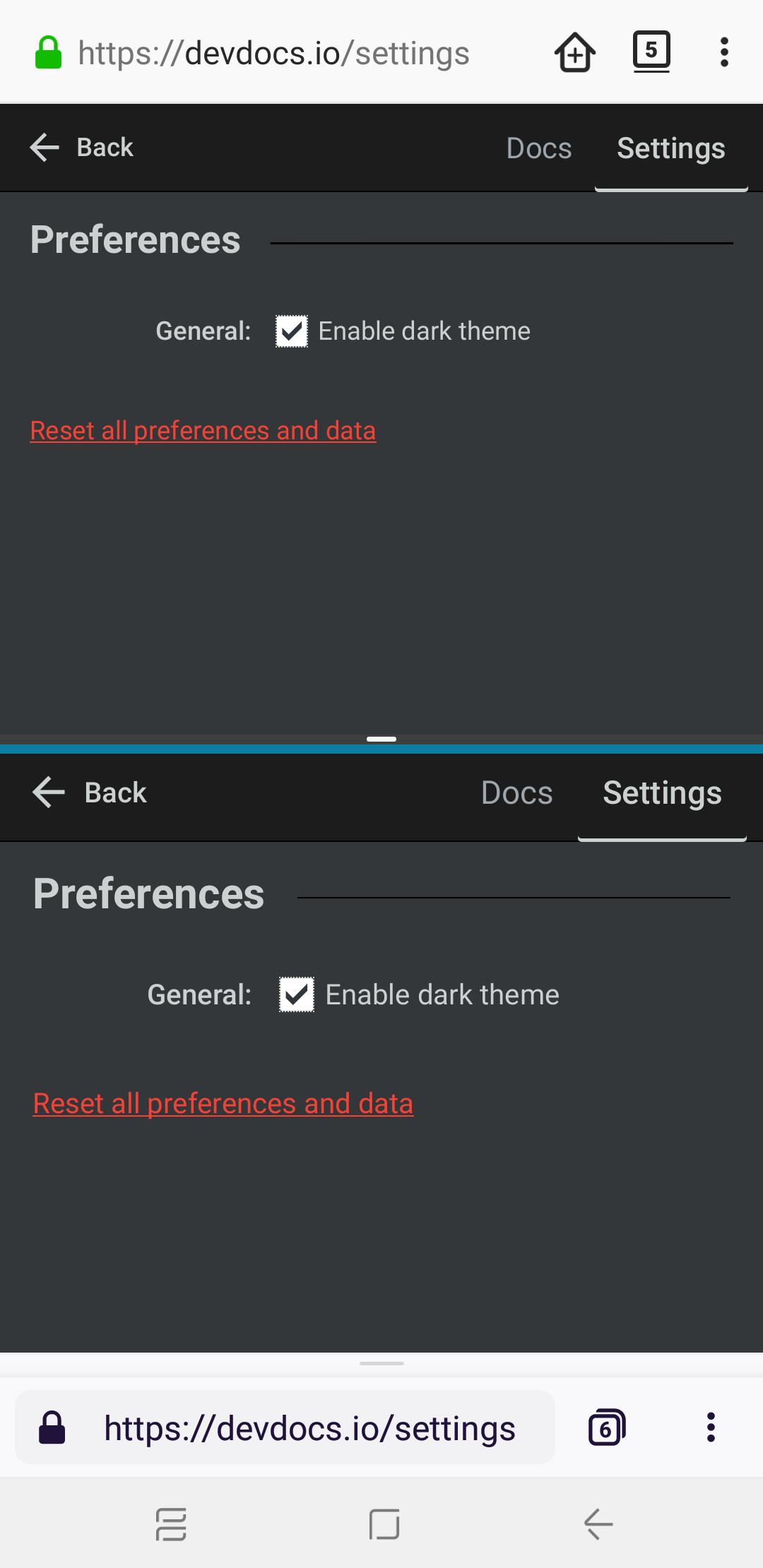
Task: Disable dark theme in the bottom pane
Action: click(x=297, y=994)
